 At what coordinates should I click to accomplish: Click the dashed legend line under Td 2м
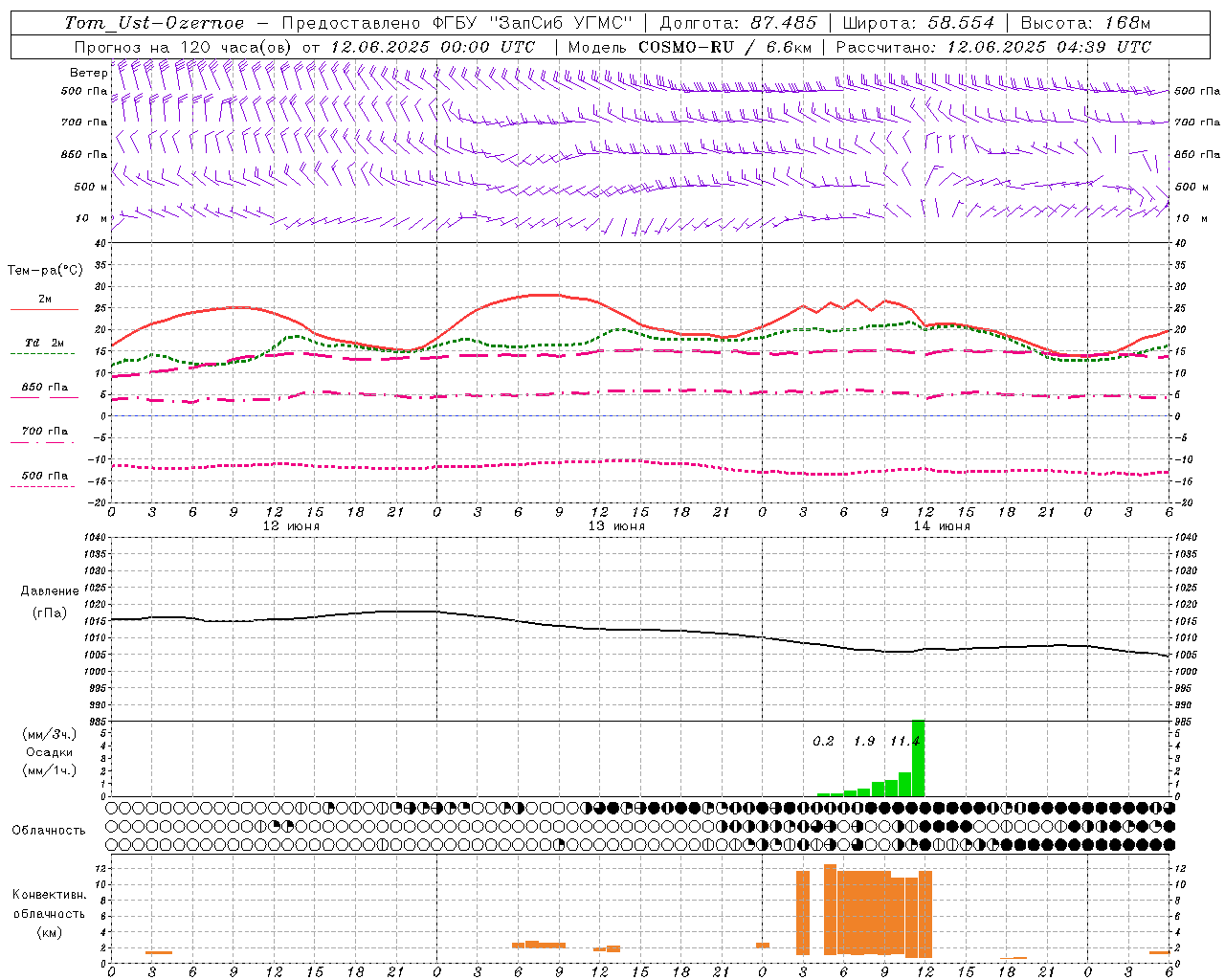pyautogui.click(x=42, y=353)
